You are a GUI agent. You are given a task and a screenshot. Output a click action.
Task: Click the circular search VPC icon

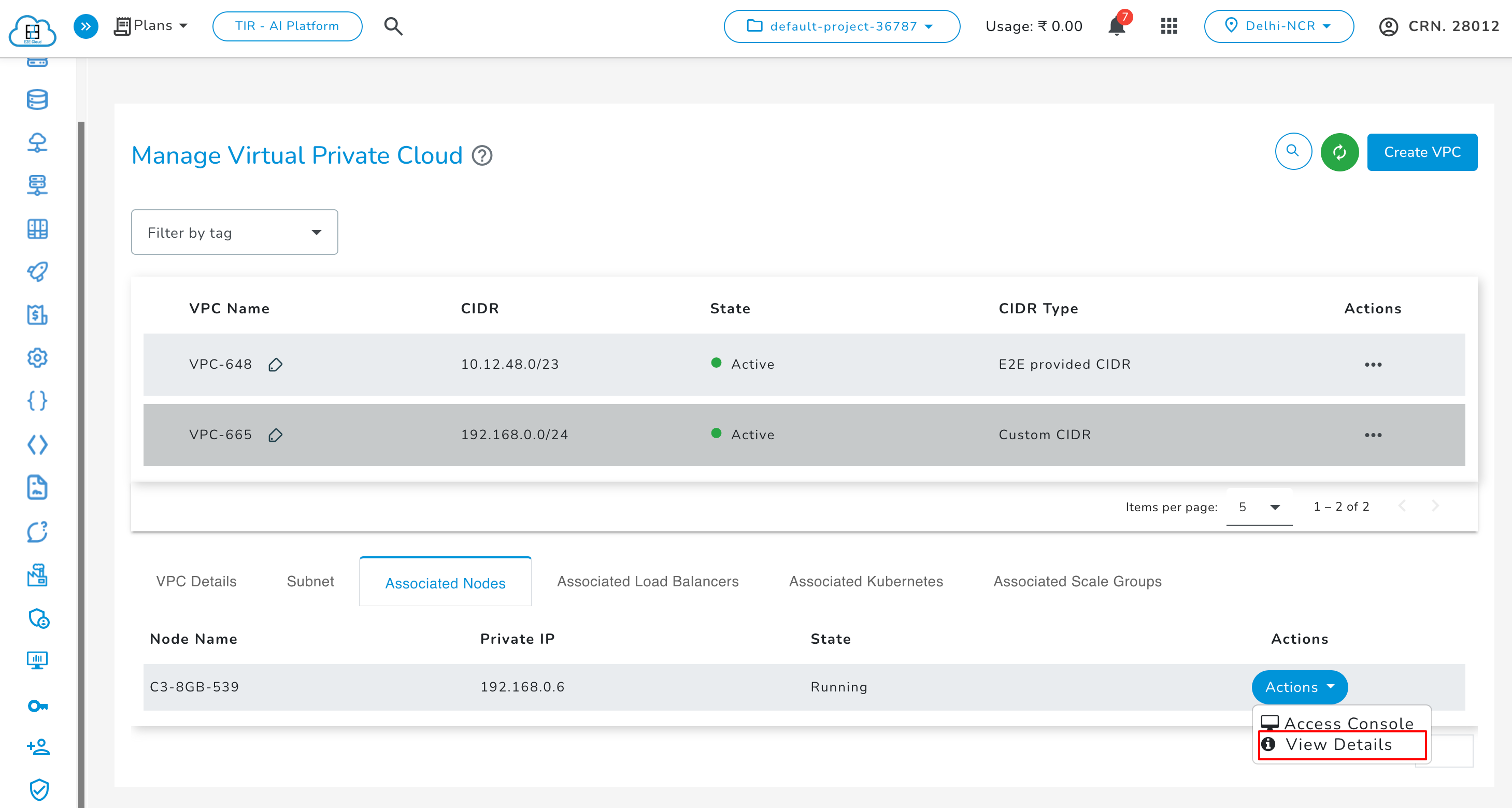click(1292, 151)
